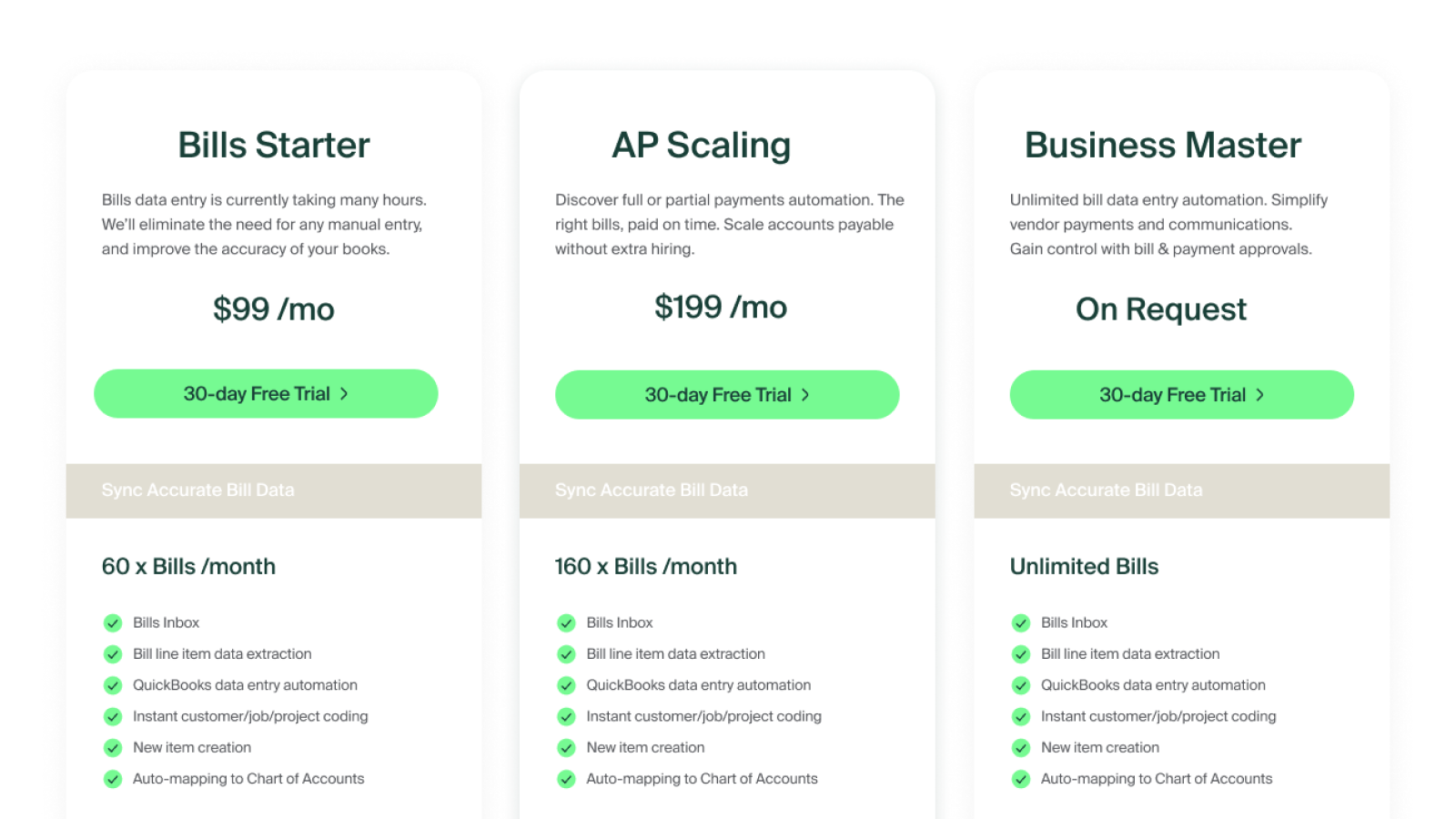Expand the Bills Starter free trial chevron

(344, 393)
